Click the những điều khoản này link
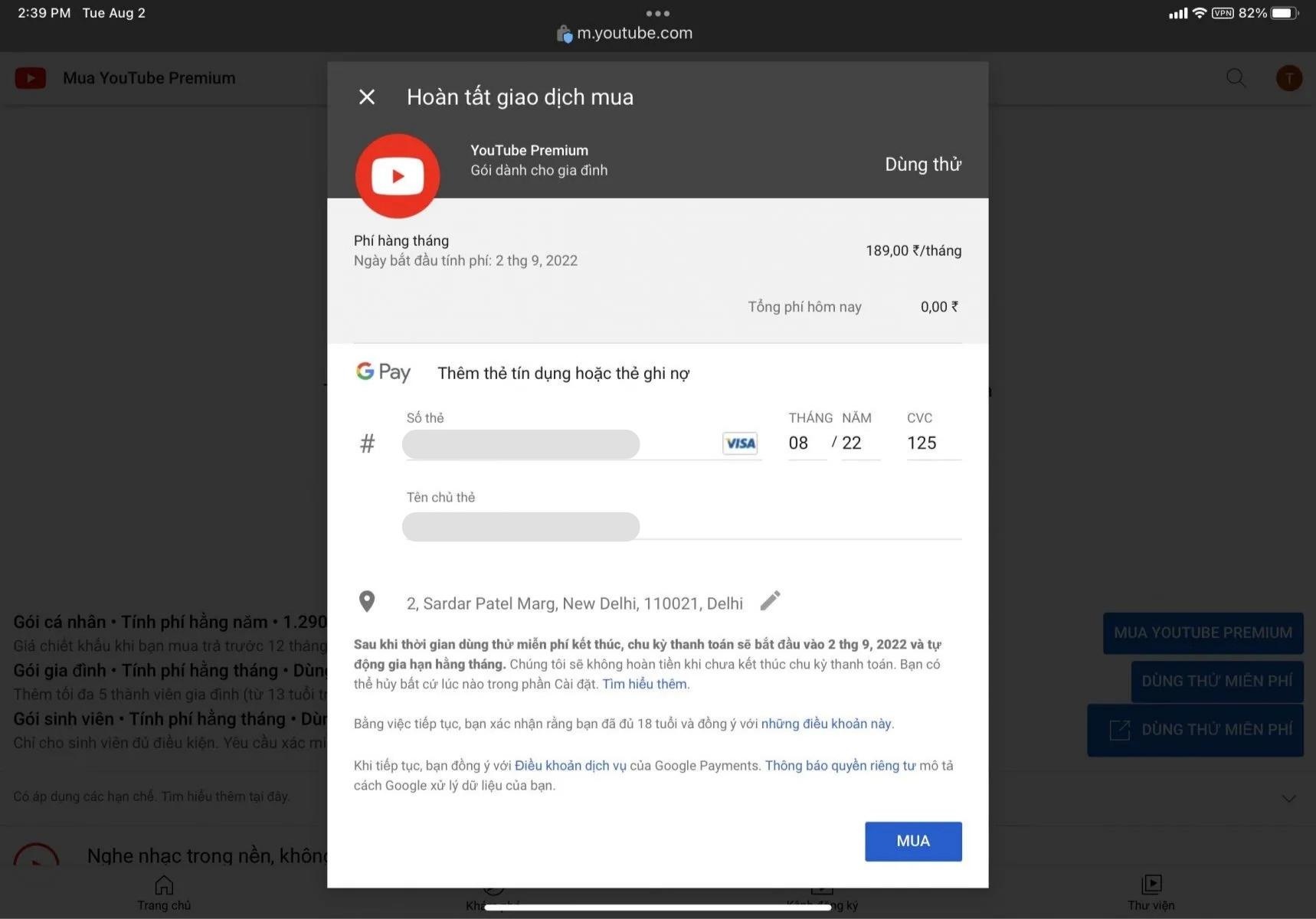1316x919 pixels. (x=827, y=723)
